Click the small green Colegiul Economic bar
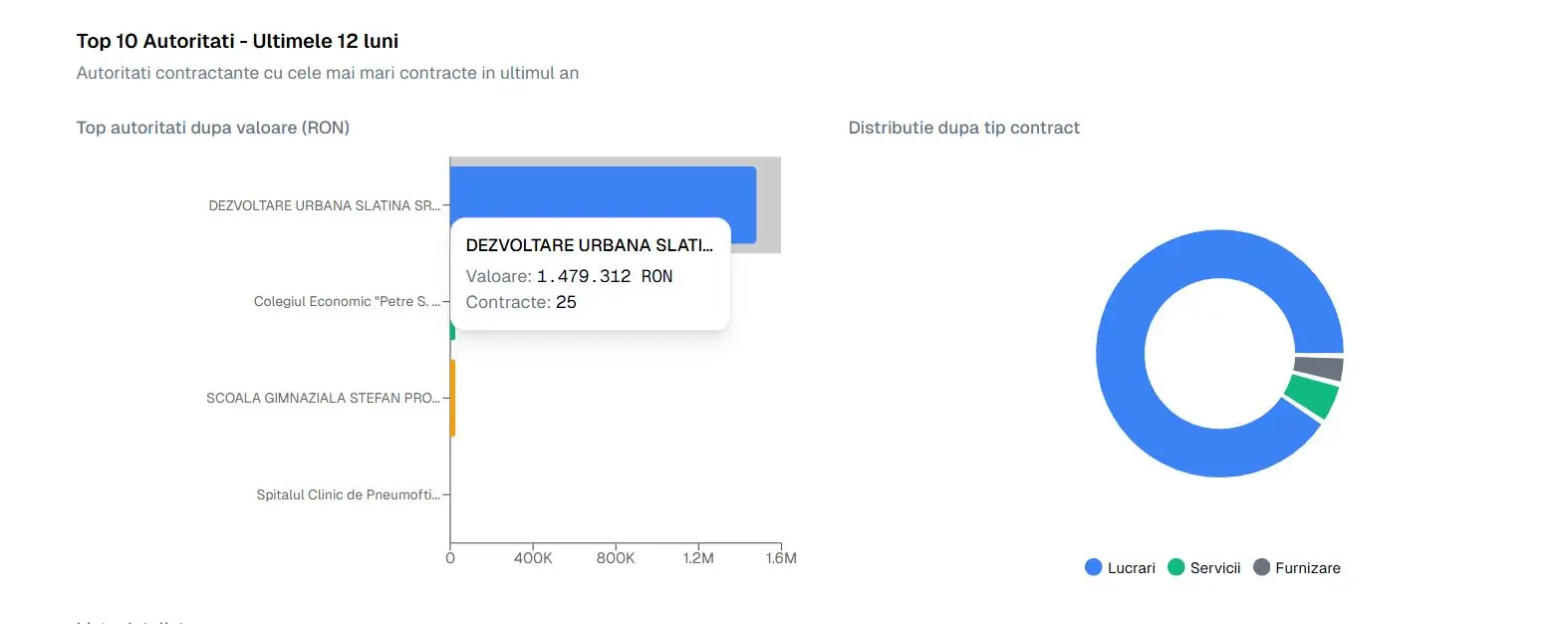 [452, 331]
